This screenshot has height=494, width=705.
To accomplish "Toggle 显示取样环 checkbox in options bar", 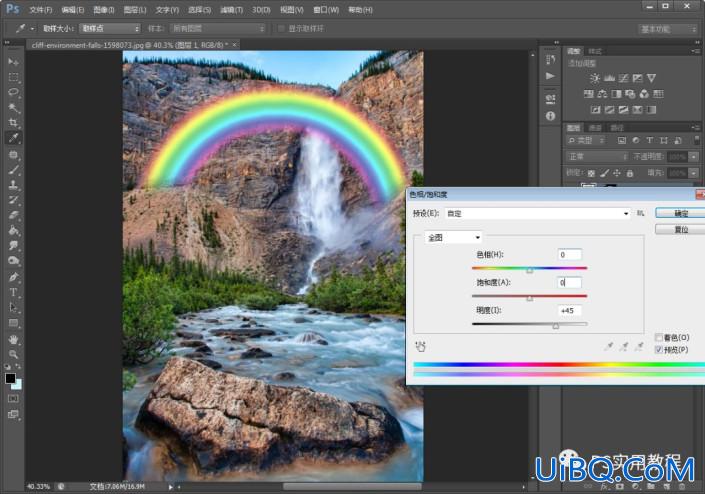I will [281, 29].
